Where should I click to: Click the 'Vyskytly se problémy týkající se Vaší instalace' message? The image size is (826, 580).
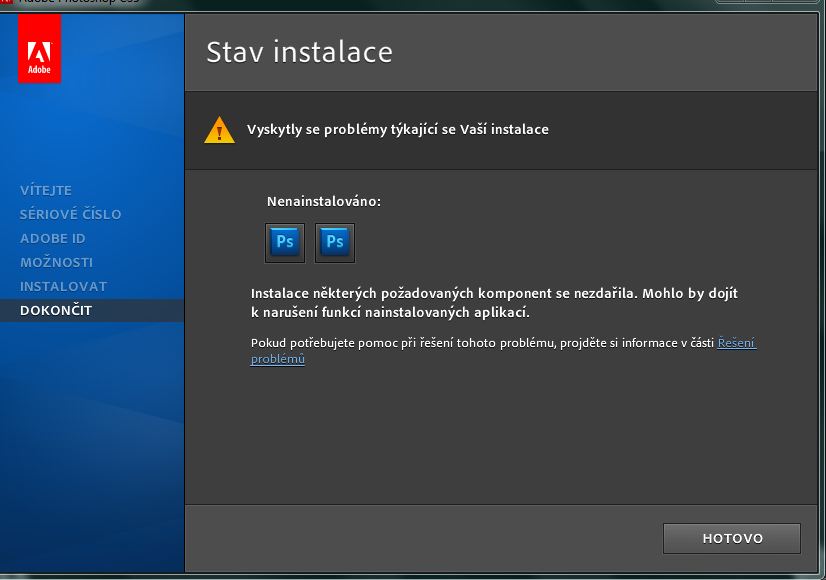(x=398, y=130)
